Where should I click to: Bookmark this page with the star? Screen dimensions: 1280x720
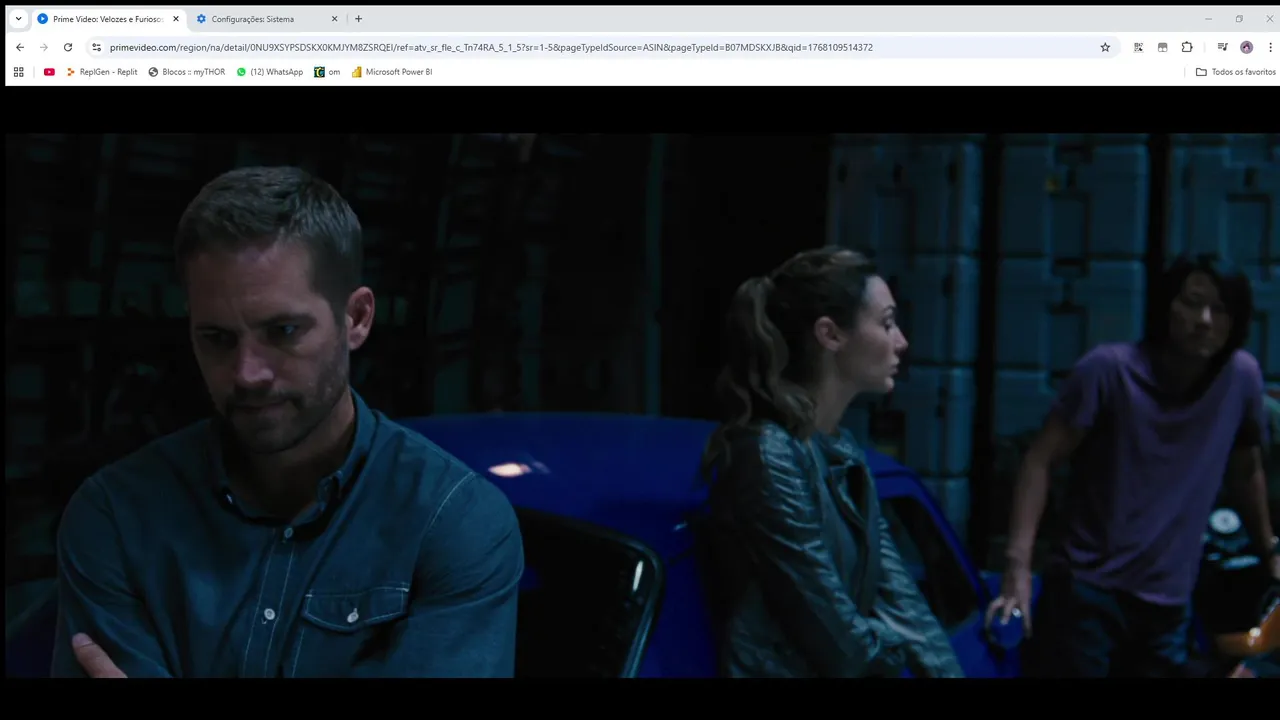[1105, 47]
